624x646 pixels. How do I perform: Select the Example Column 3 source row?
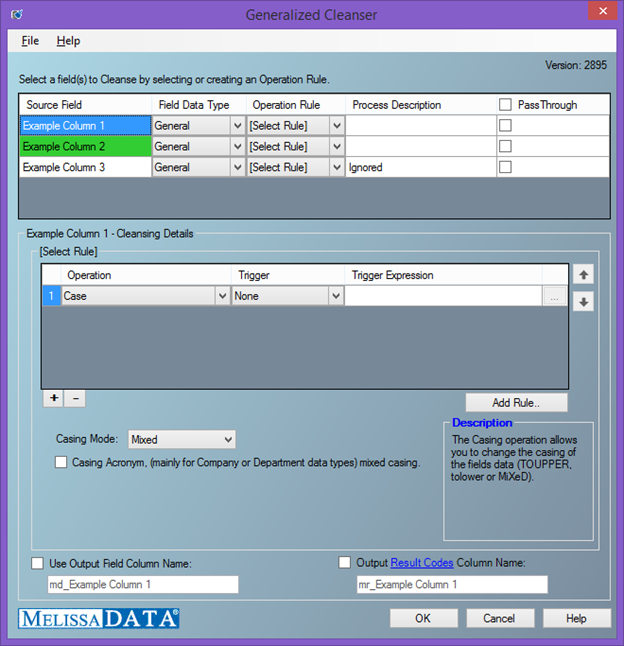click(85, 168)
